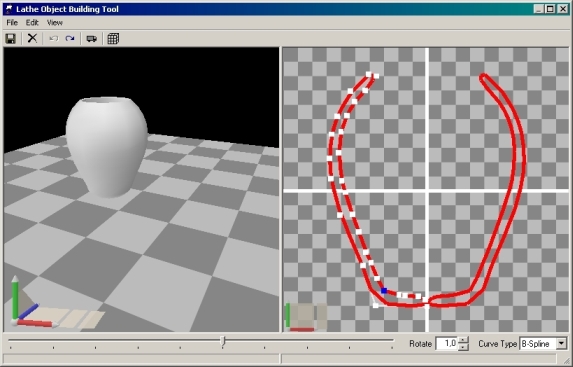
Task: Click the Rotate value input field
Action: 447,344
